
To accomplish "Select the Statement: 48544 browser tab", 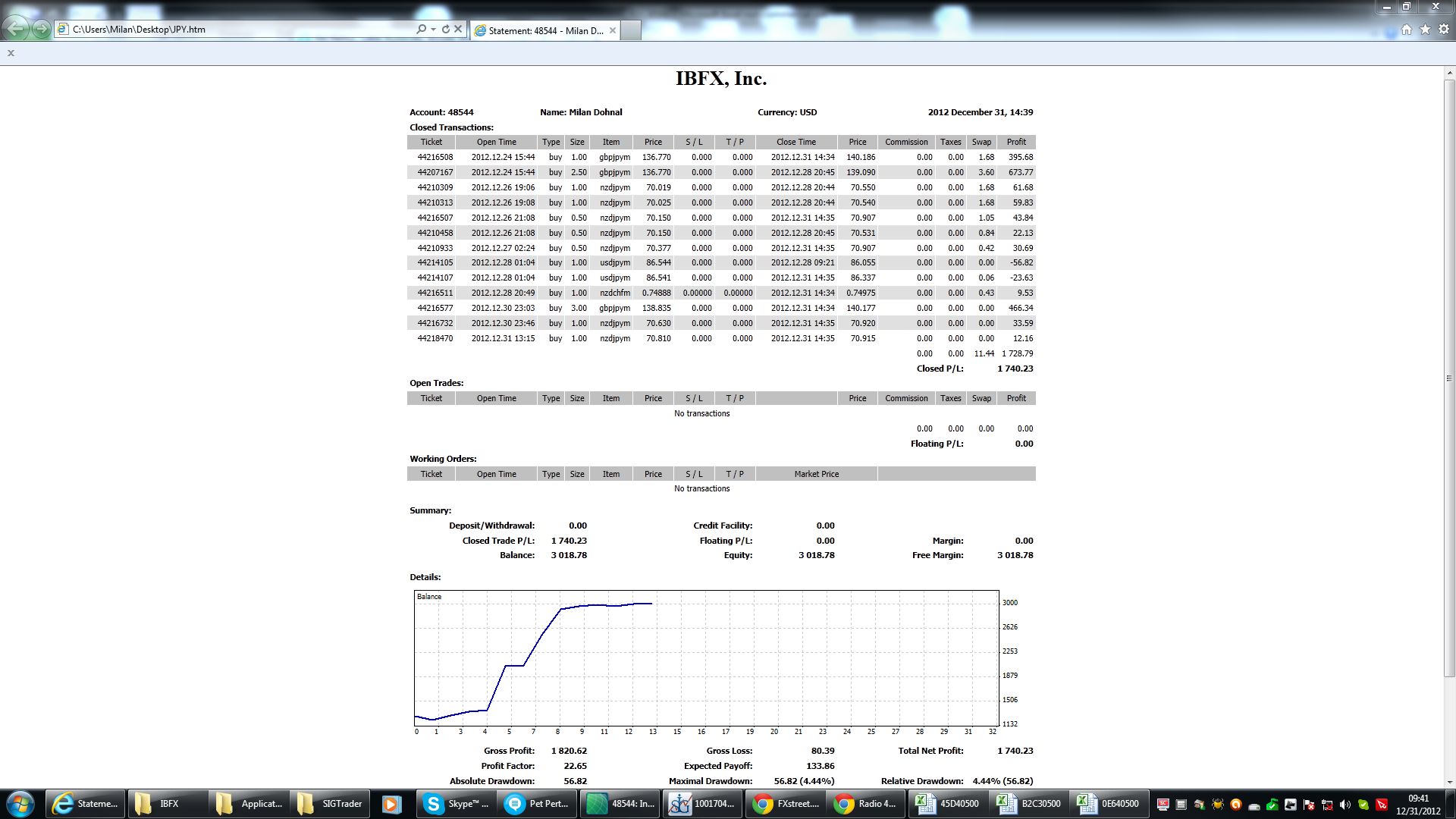I will coord(544,30).
